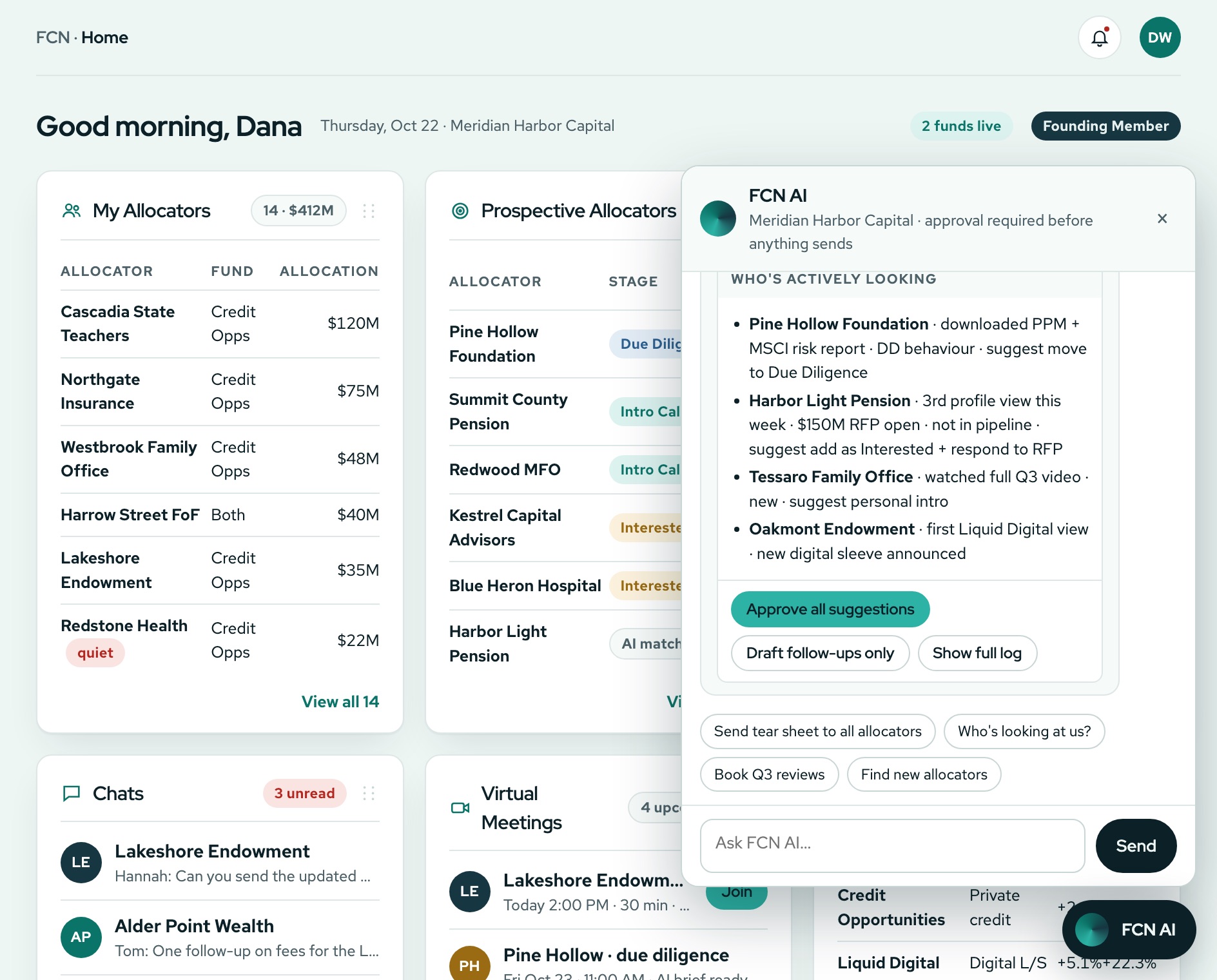The image size is (1217, 980).
Task: Grab the My Allocators card drag handle
Action: pyautogui.click(x=369, y=211)
